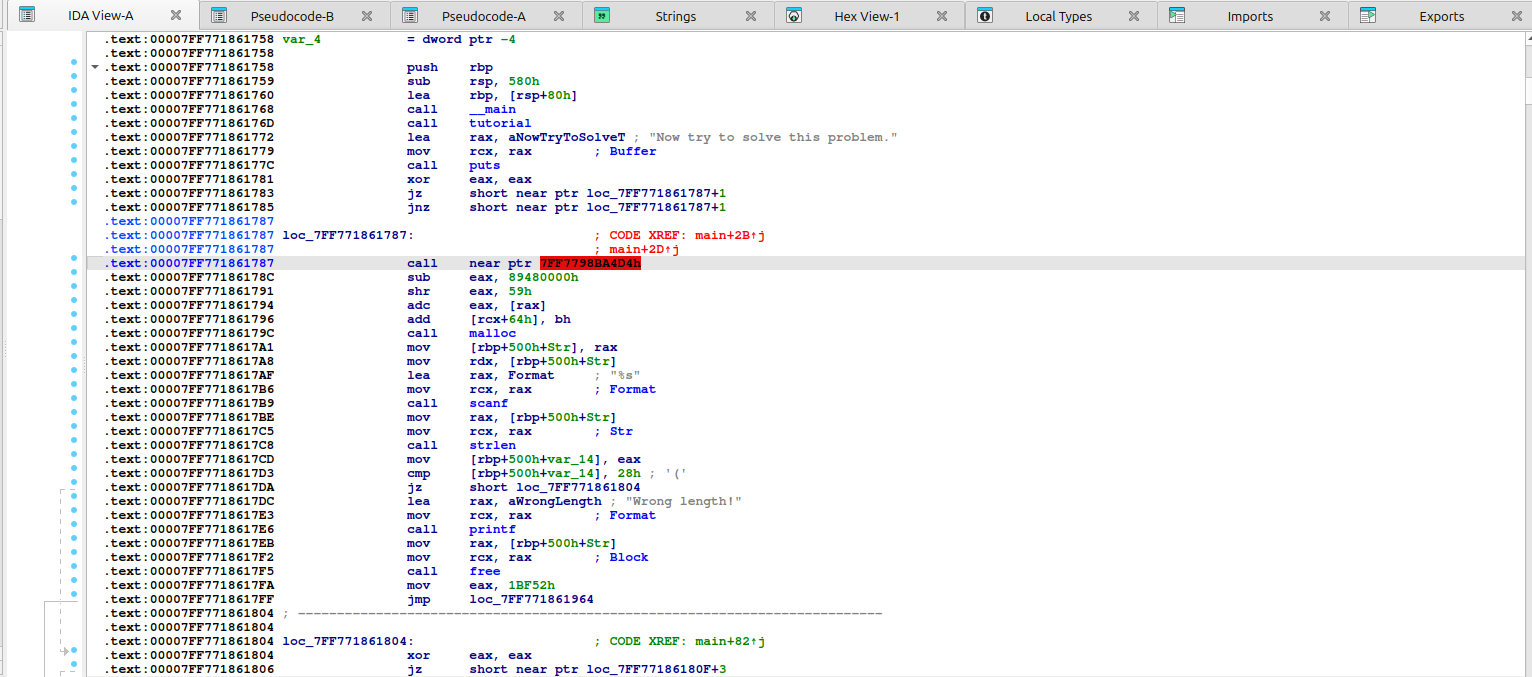Collapse the main function at push rbp

tap(95, 67)
